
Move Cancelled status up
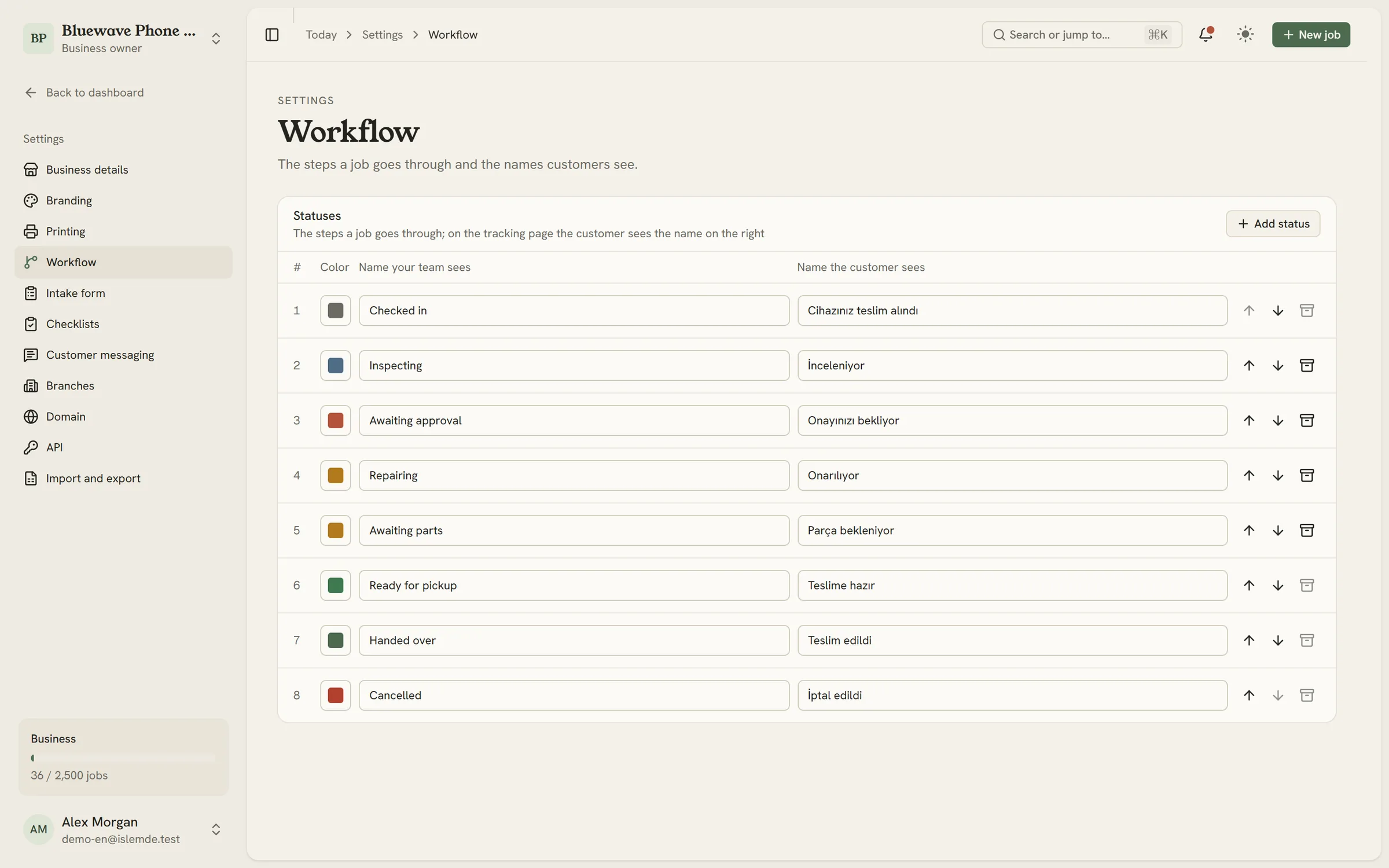point(1249,696)
